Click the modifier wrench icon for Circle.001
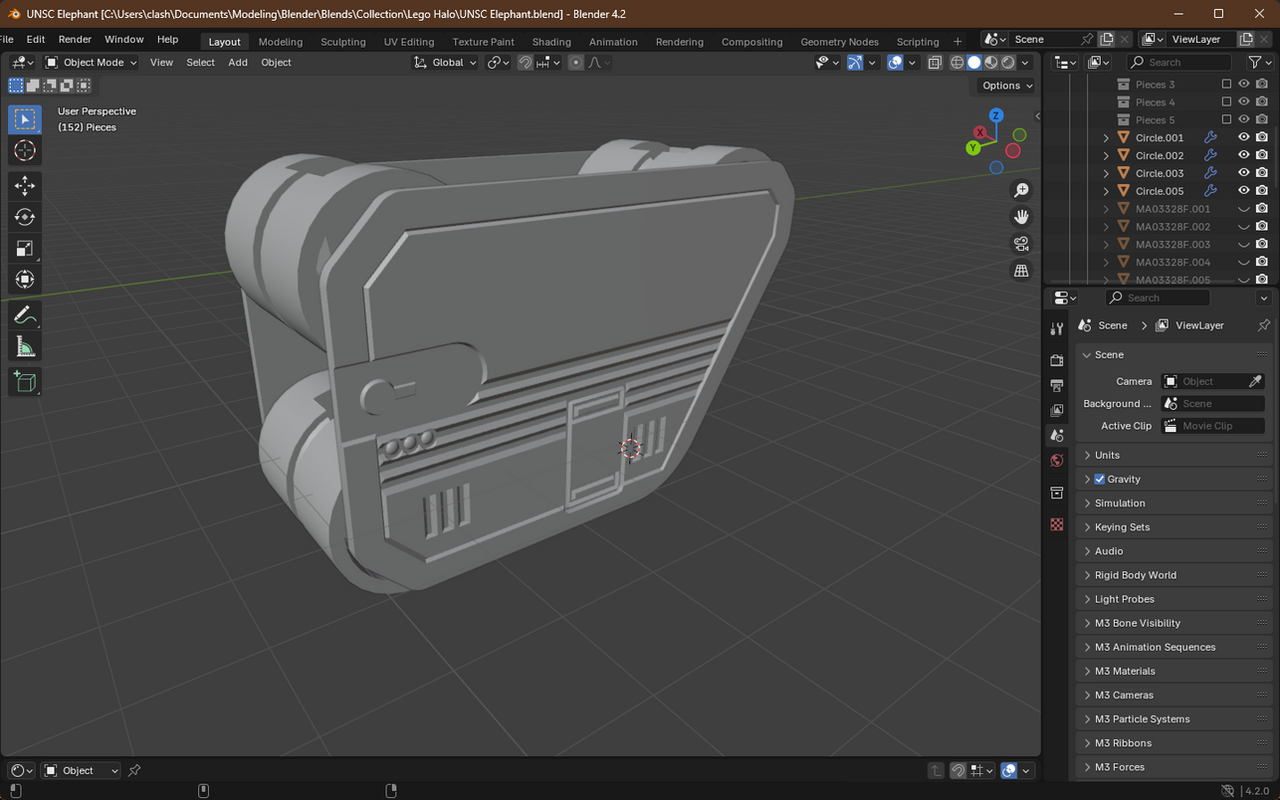The width and height of the screenshot is (1280, 800). coord(1210,138)
